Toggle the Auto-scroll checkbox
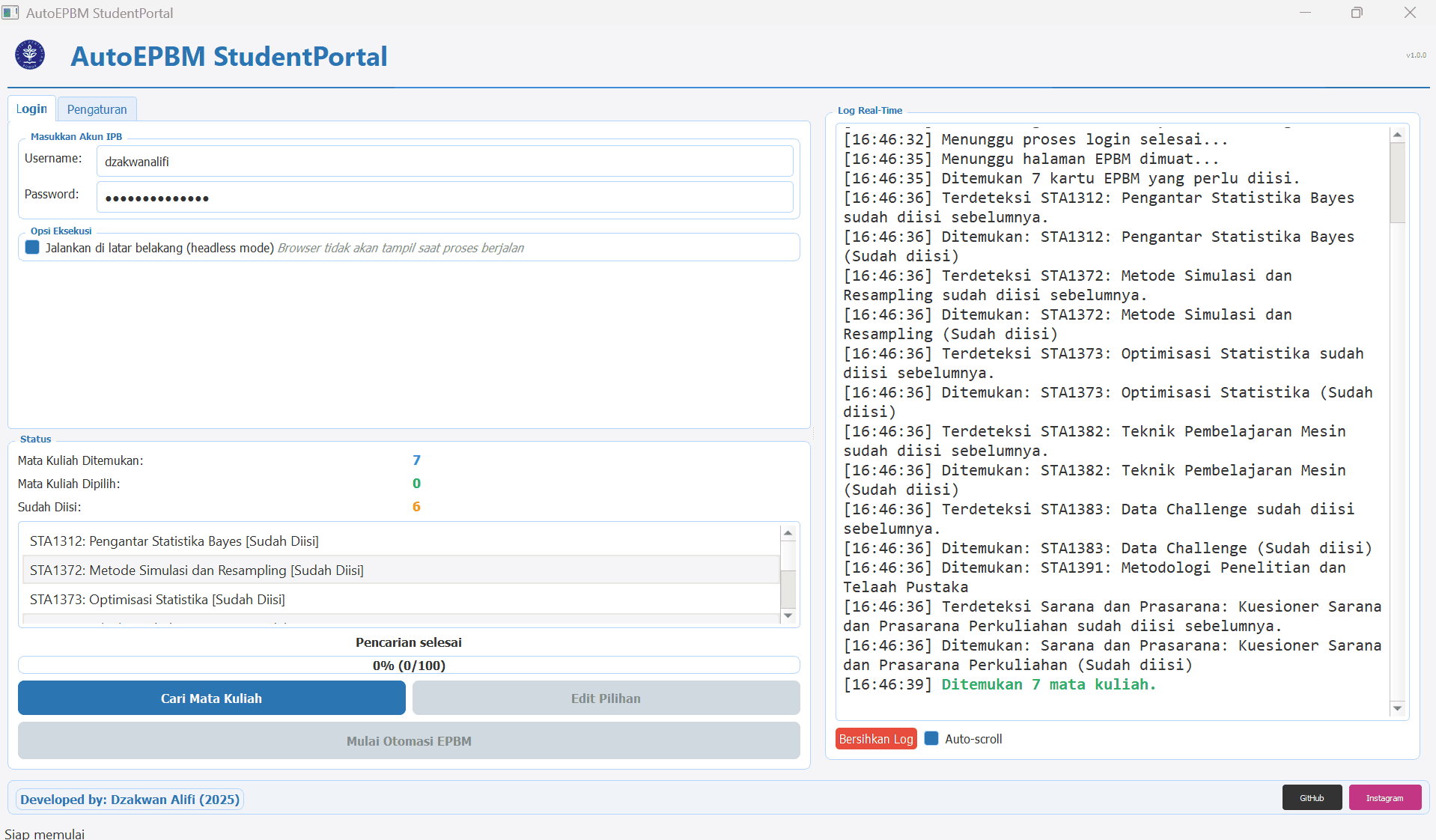This screenshot has width=1436, height=840. coord(931,738)
